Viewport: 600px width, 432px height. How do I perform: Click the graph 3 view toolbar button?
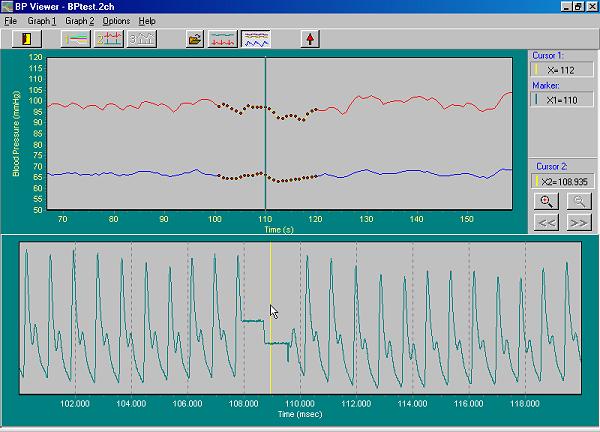point(141,39)
